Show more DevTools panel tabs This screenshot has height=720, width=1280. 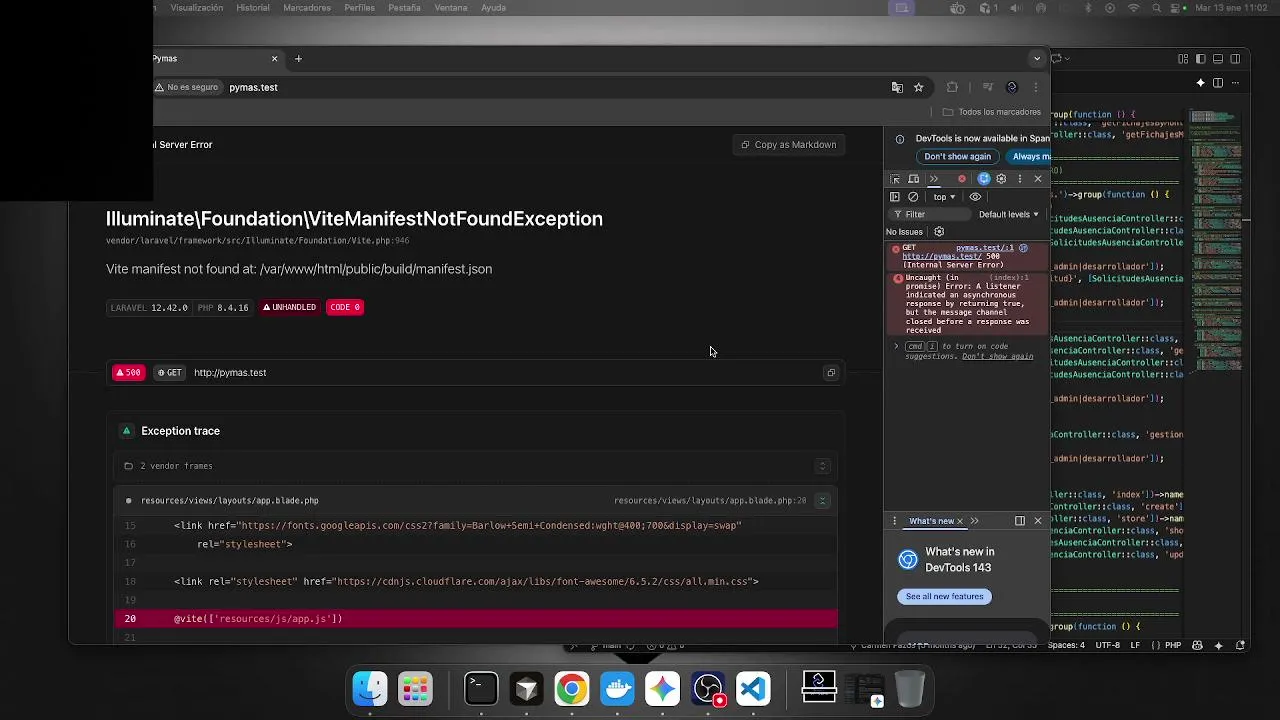[x=934, y=179]
